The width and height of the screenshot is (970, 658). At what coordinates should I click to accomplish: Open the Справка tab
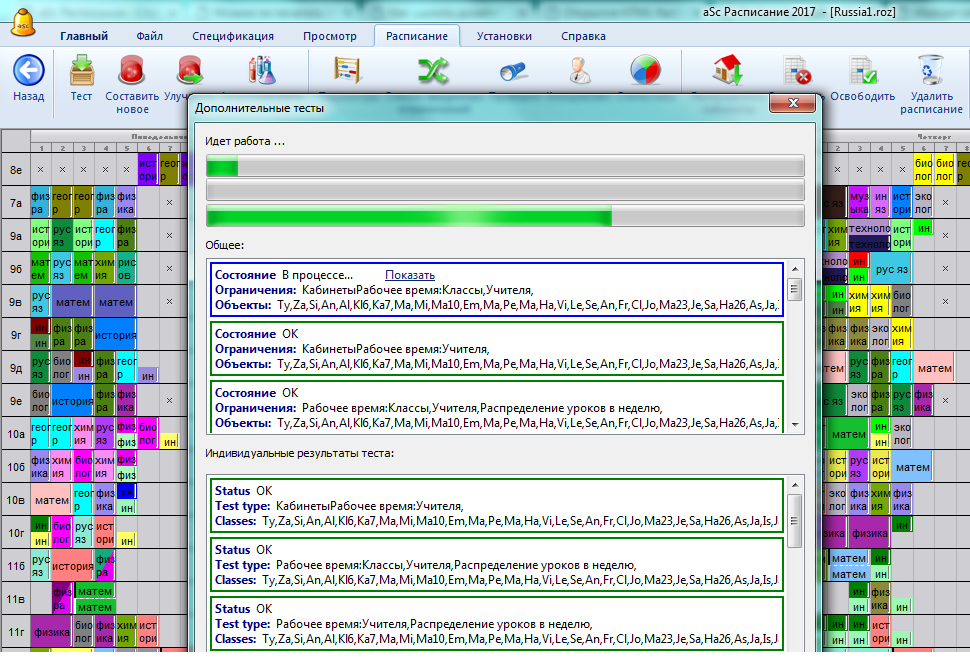pos(583,36)
